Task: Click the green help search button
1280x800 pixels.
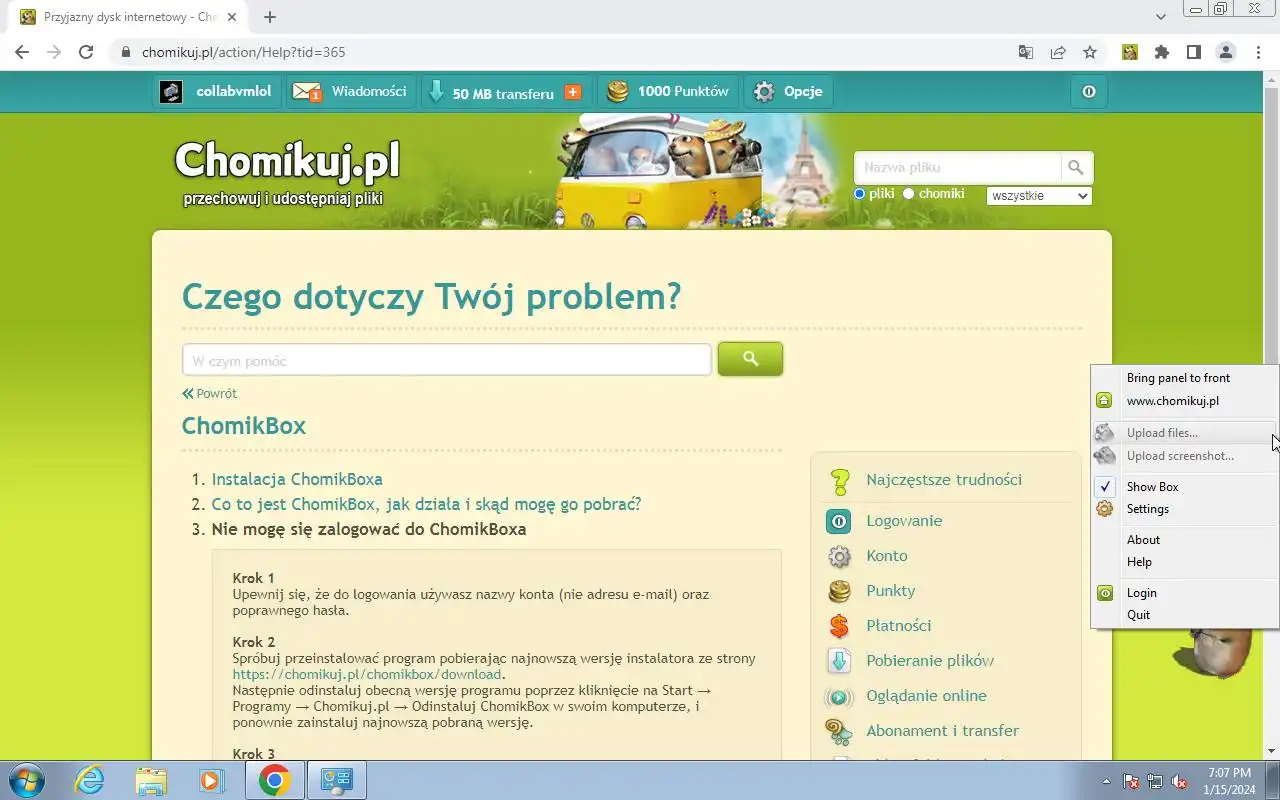Action: [x=750, y=359]
